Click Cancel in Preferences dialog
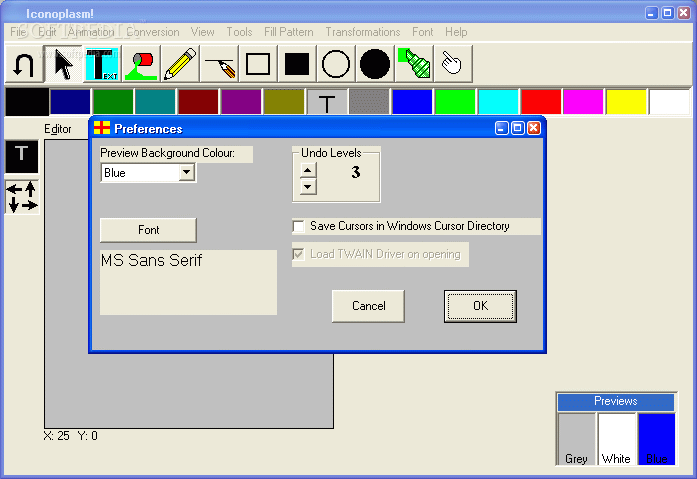 click(x=369, y=306)
